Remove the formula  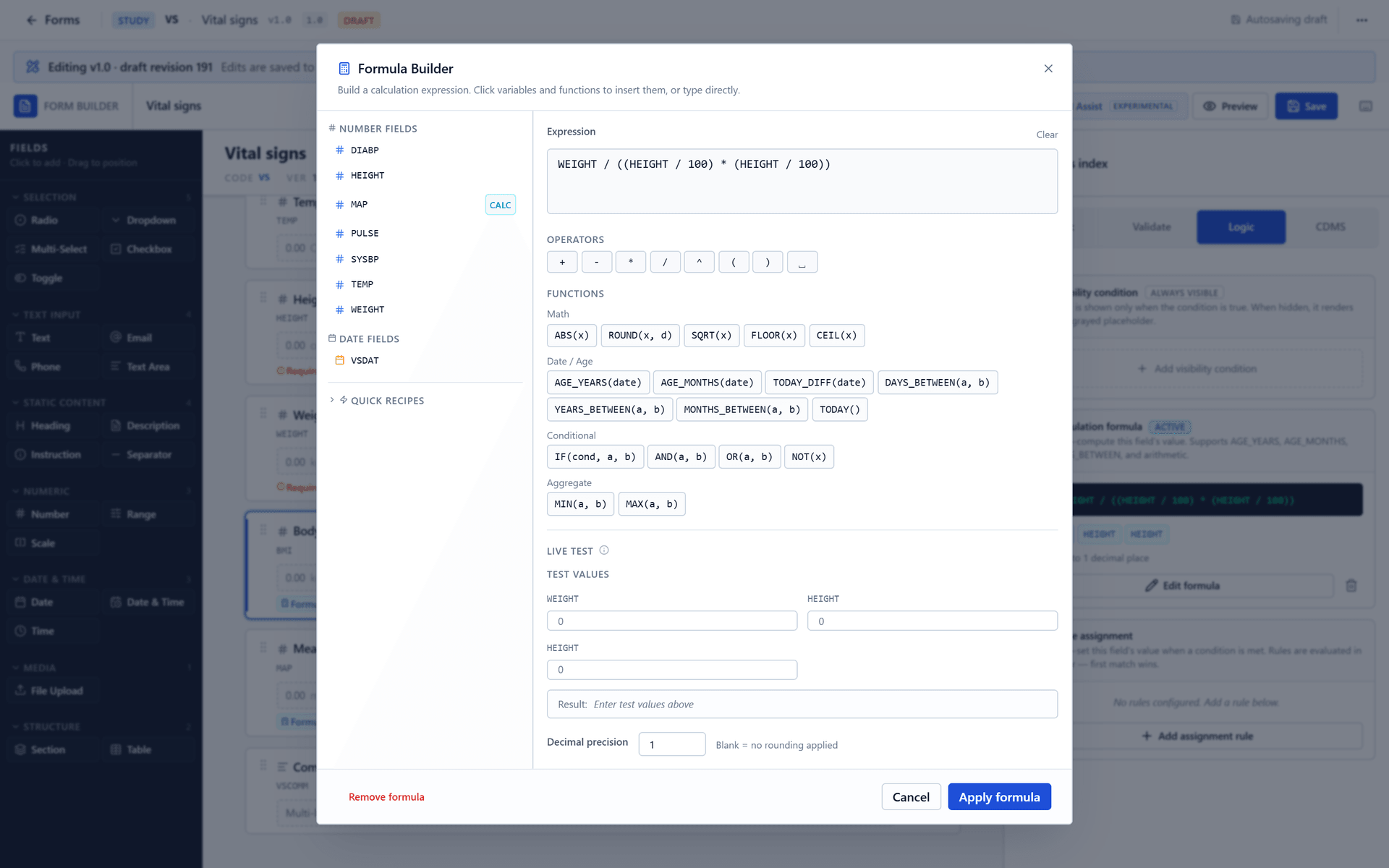pyautogui.click(x=386, y=797)
